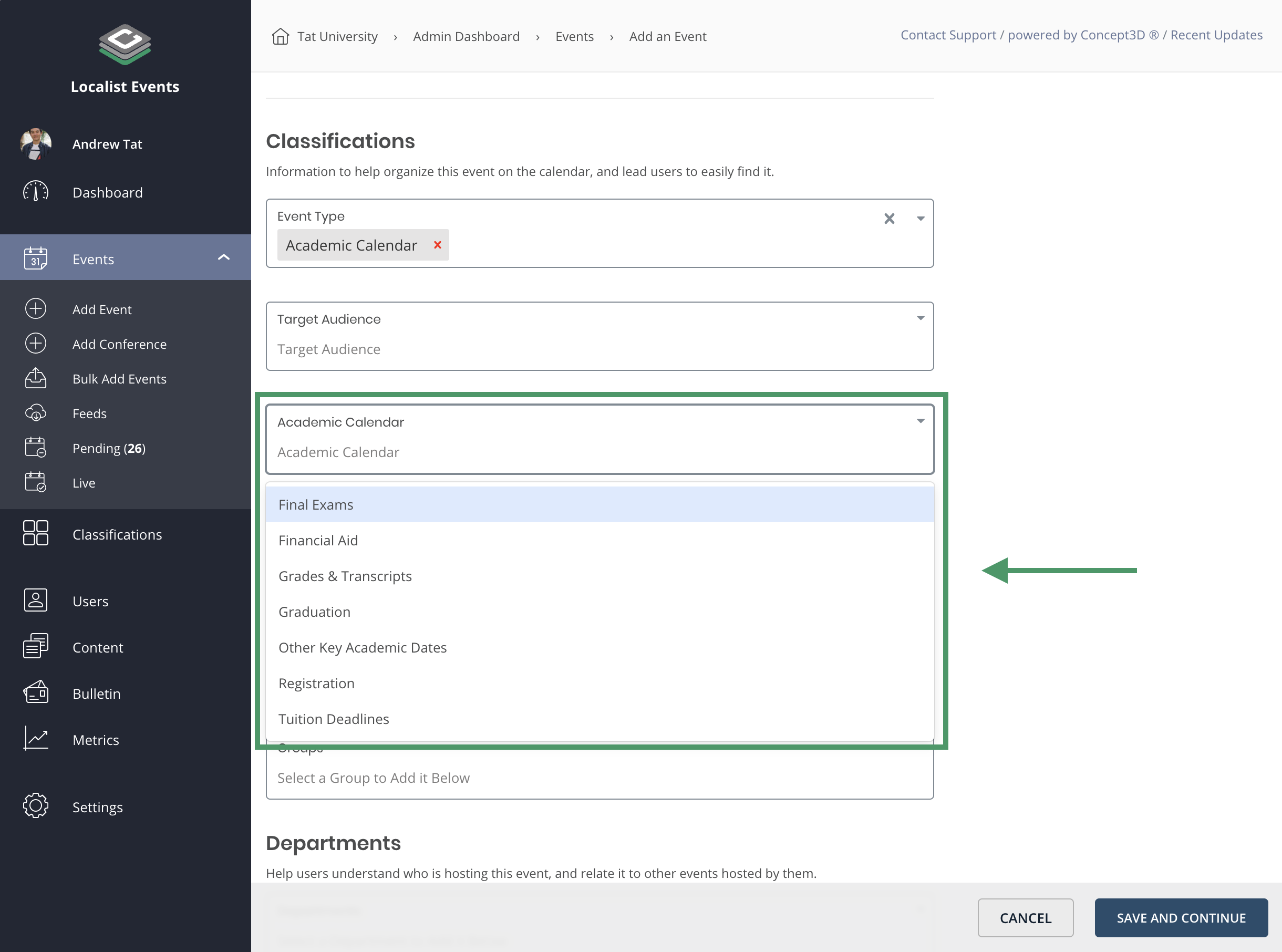The image size is (1282, 952).
Task: Click the Localist Events logo
Action: [125, 44]
